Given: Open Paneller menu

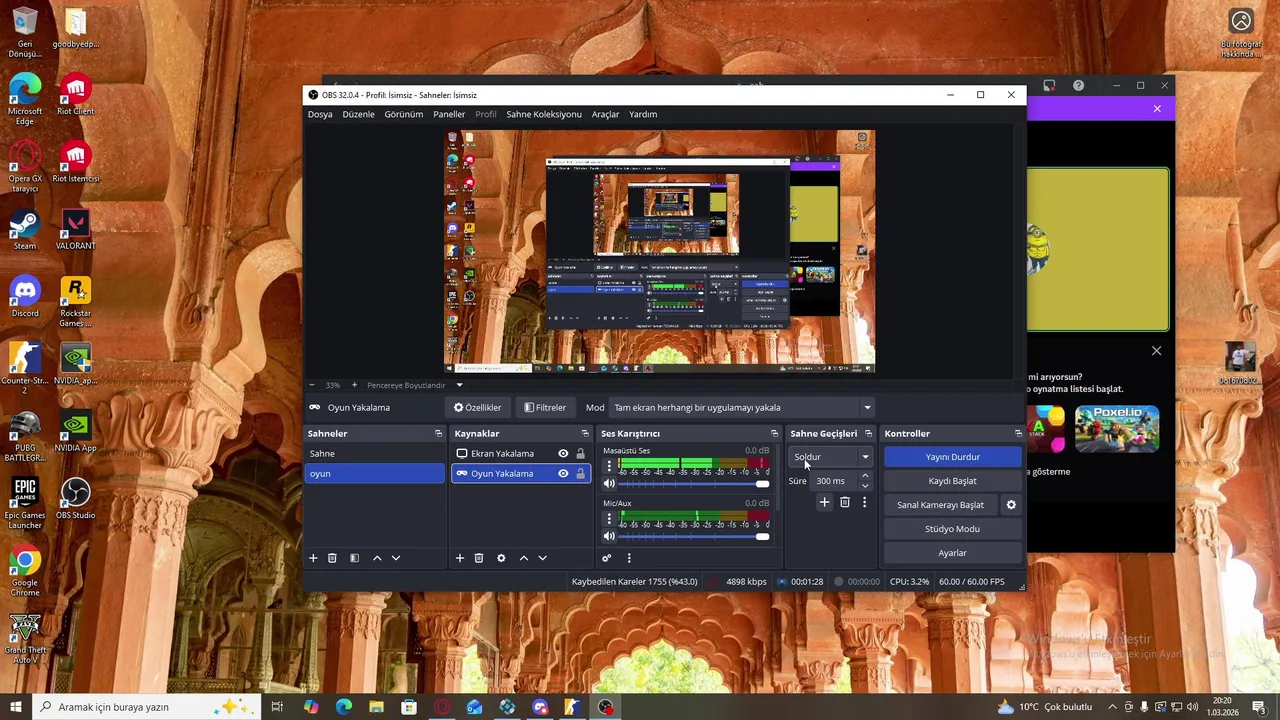Looking at the screenshot, I should point(449,114).
